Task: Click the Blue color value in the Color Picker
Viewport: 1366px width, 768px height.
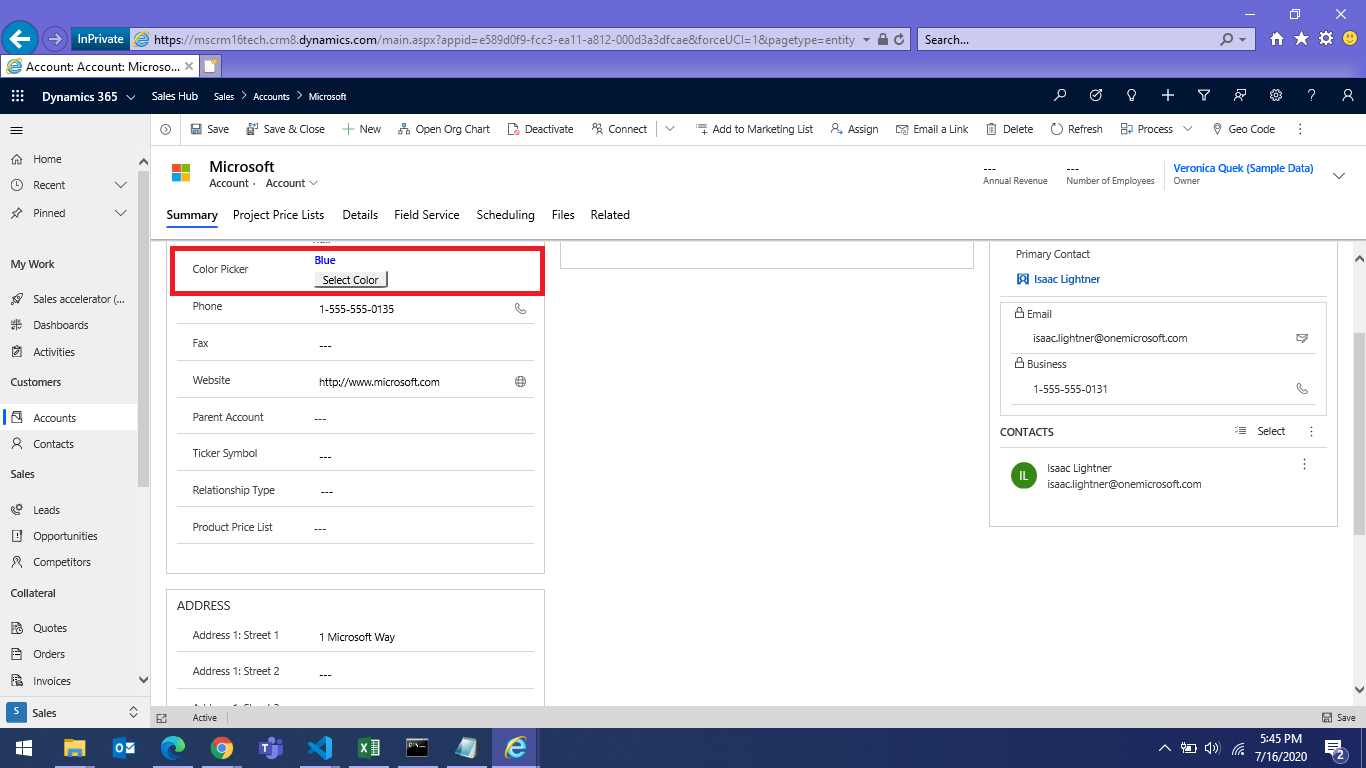Action: click(324, 260)
